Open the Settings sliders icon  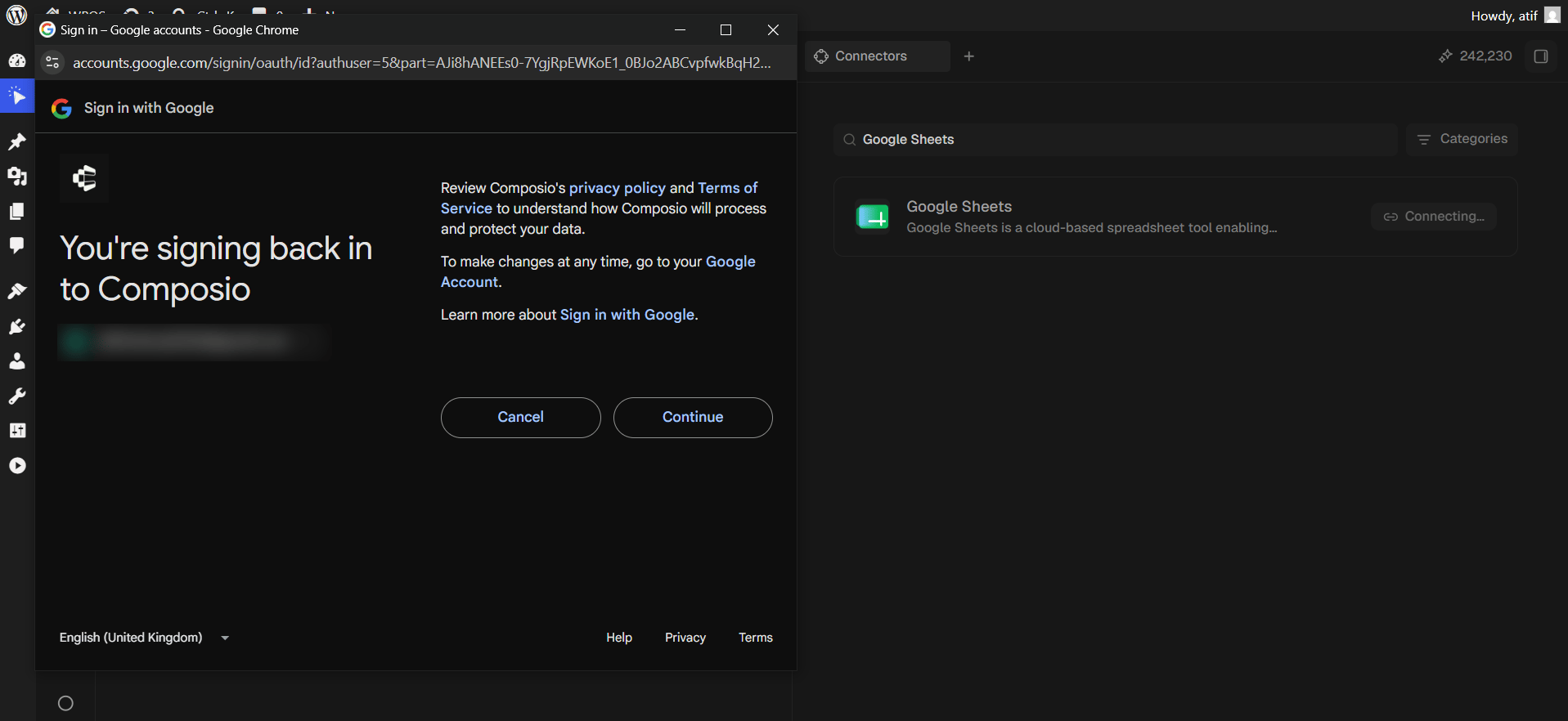(17, 431)
